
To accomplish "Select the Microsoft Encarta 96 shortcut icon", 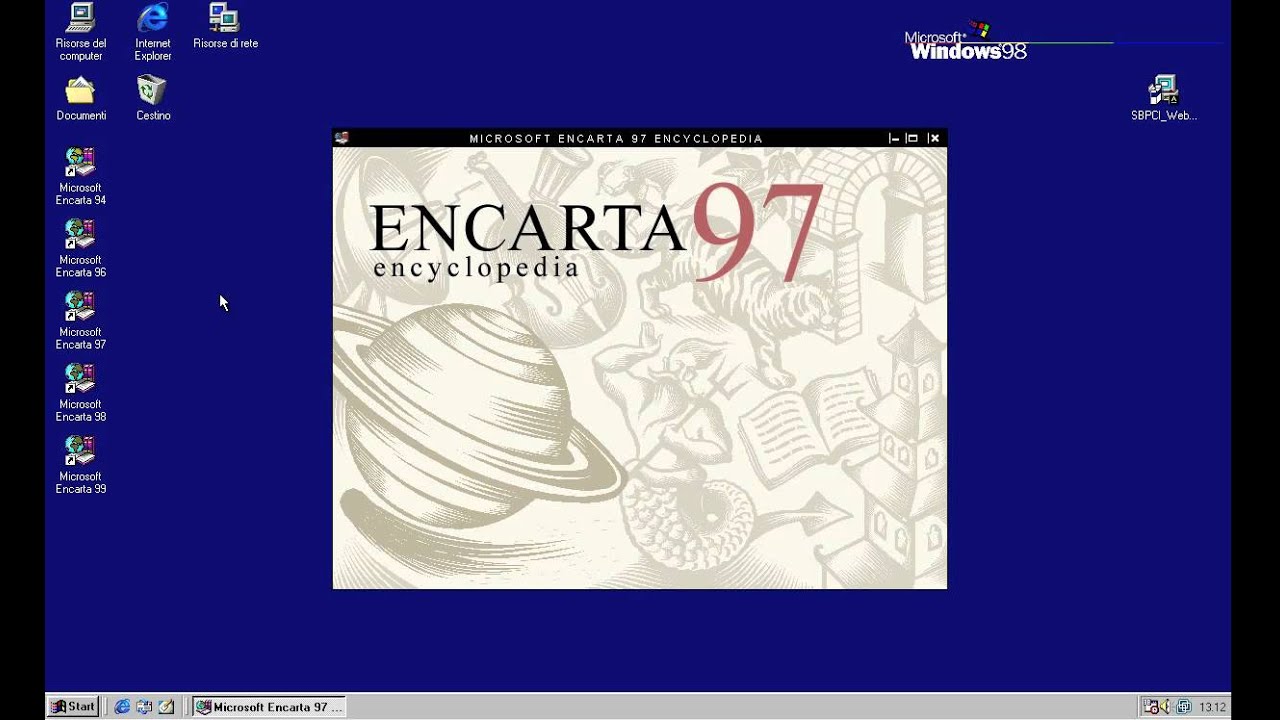I will click(x=80, y=248).
